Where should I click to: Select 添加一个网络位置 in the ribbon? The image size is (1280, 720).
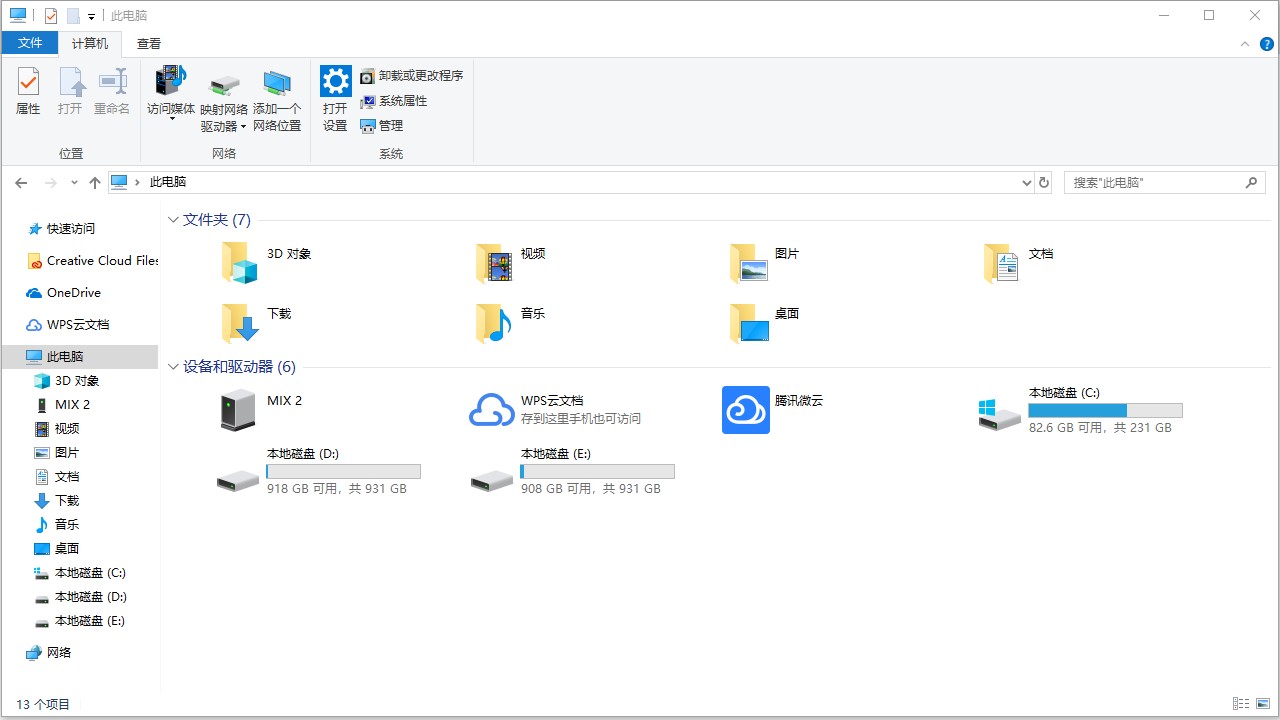[x=277, y=100]
